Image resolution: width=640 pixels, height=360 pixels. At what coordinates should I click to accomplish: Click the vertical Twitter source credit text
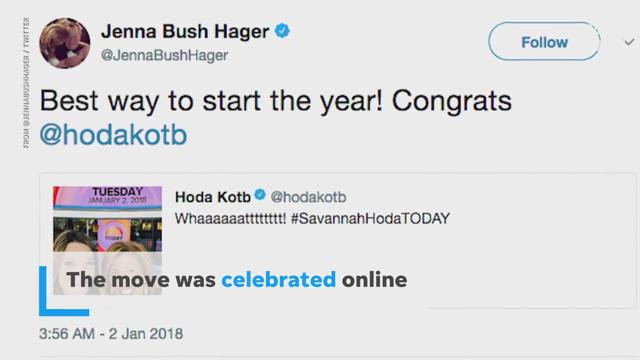tap(27, 83)
